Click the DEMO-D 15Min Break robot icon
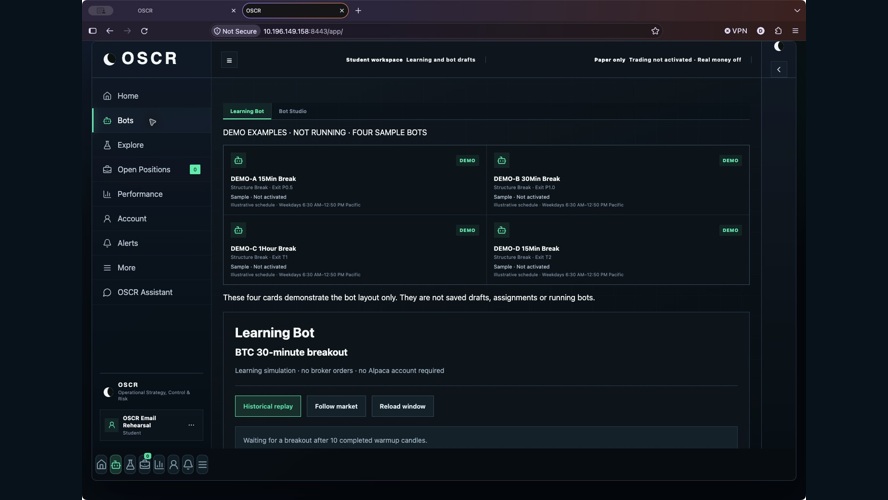The height and width of the screenshot is (500, 888). pyautogui.click(x=502, y=230)
